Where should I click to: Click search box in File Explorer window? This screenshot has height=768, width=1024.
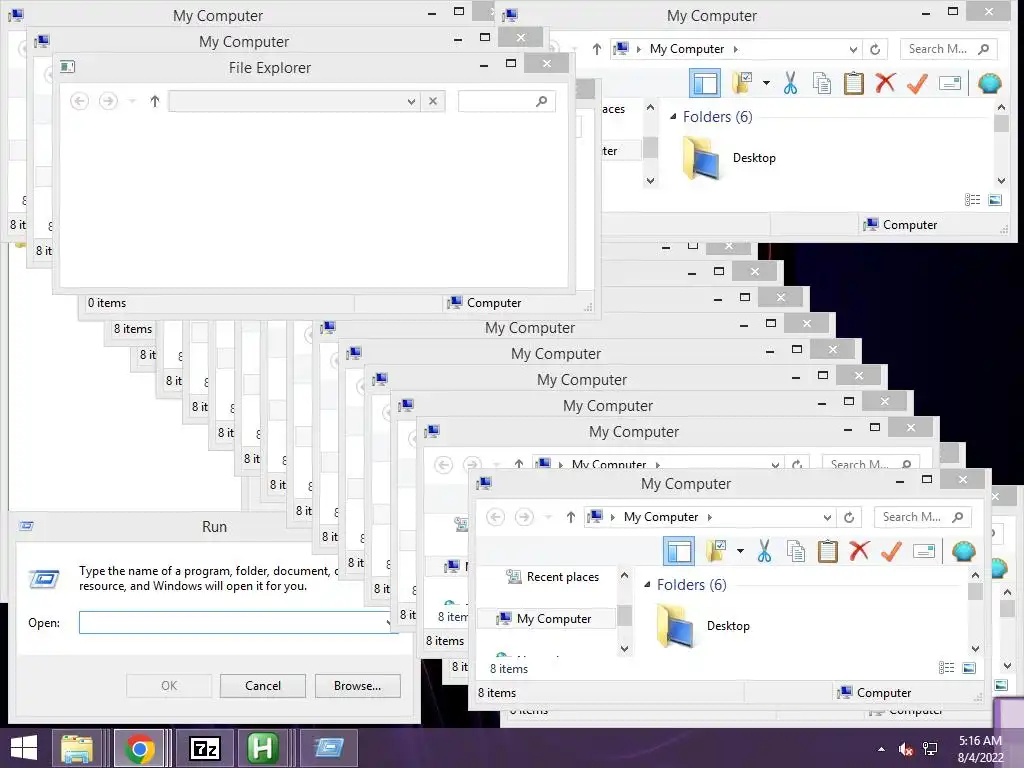tap(507, 101)
